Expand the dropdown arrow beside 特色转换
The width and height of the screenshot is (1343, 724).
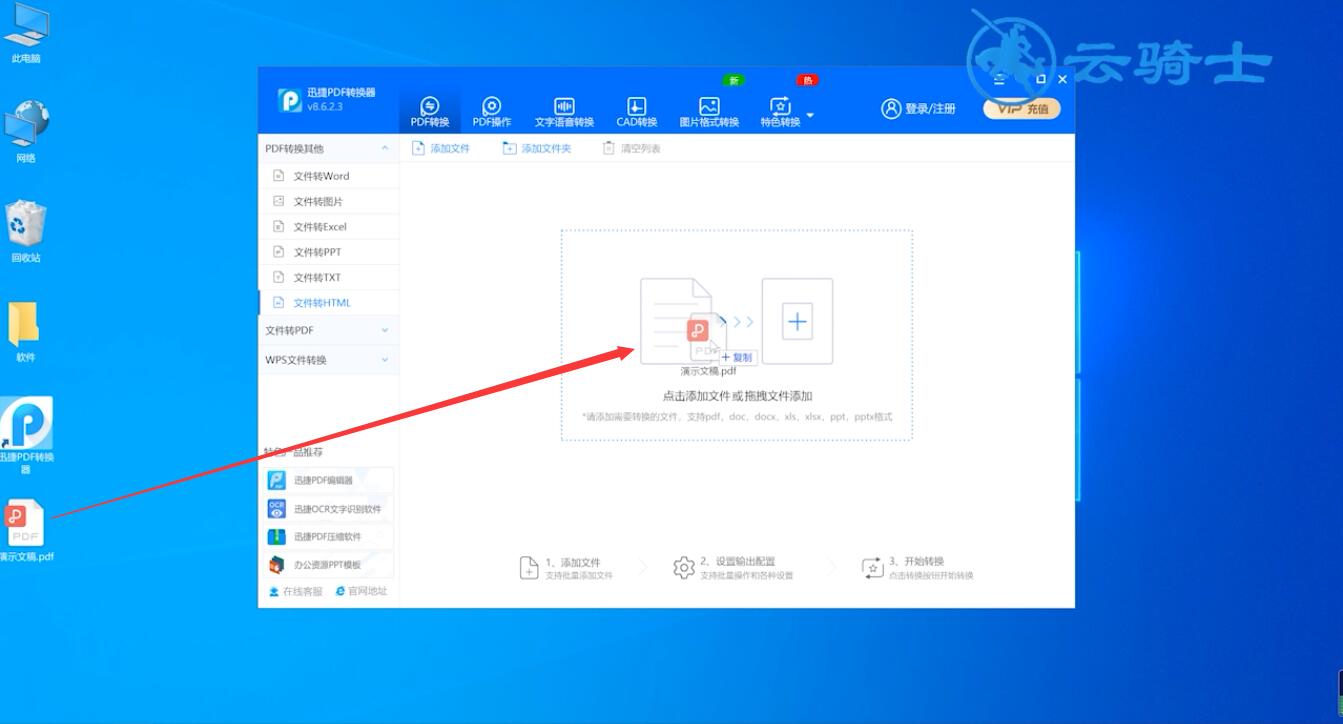click(810, 115)
